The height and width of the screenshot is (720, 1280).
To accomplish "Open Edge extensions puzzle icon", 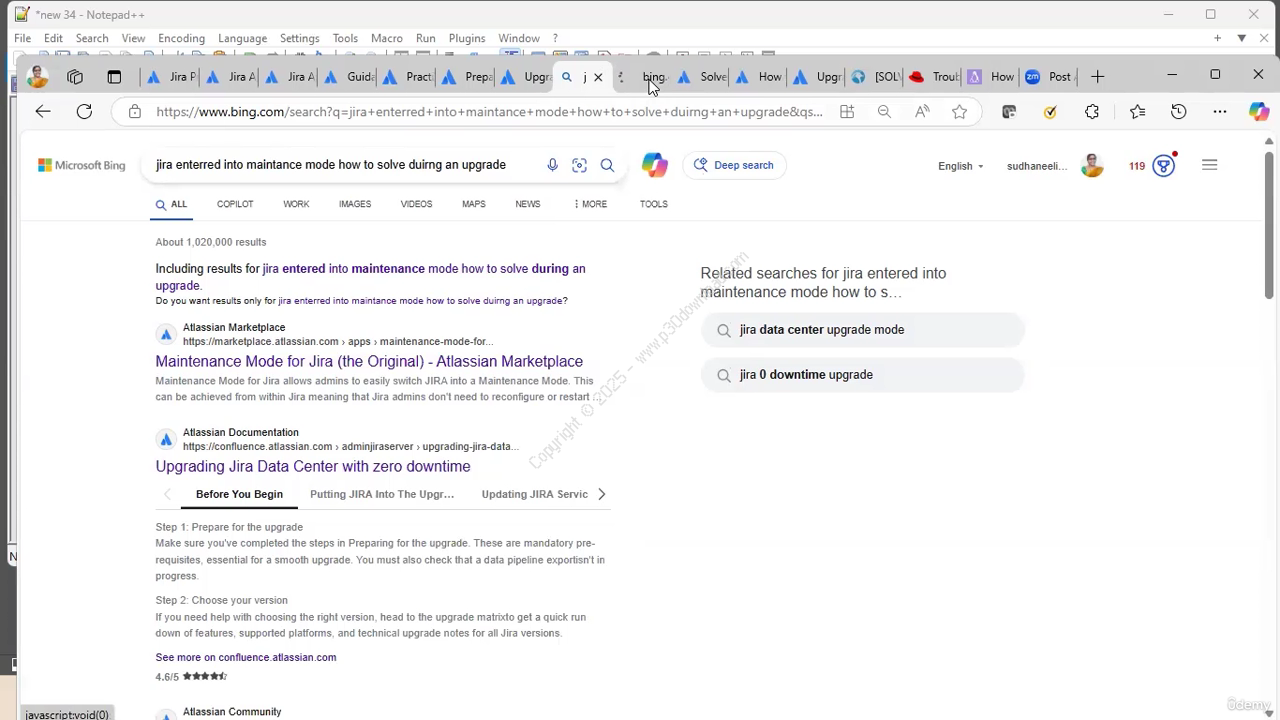I will coord(1092,112).
